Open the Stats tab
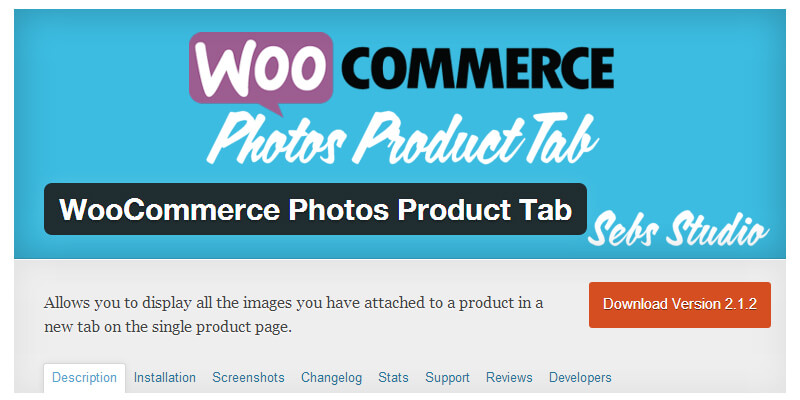Screen dimensions: 800x400 point(393,378)
